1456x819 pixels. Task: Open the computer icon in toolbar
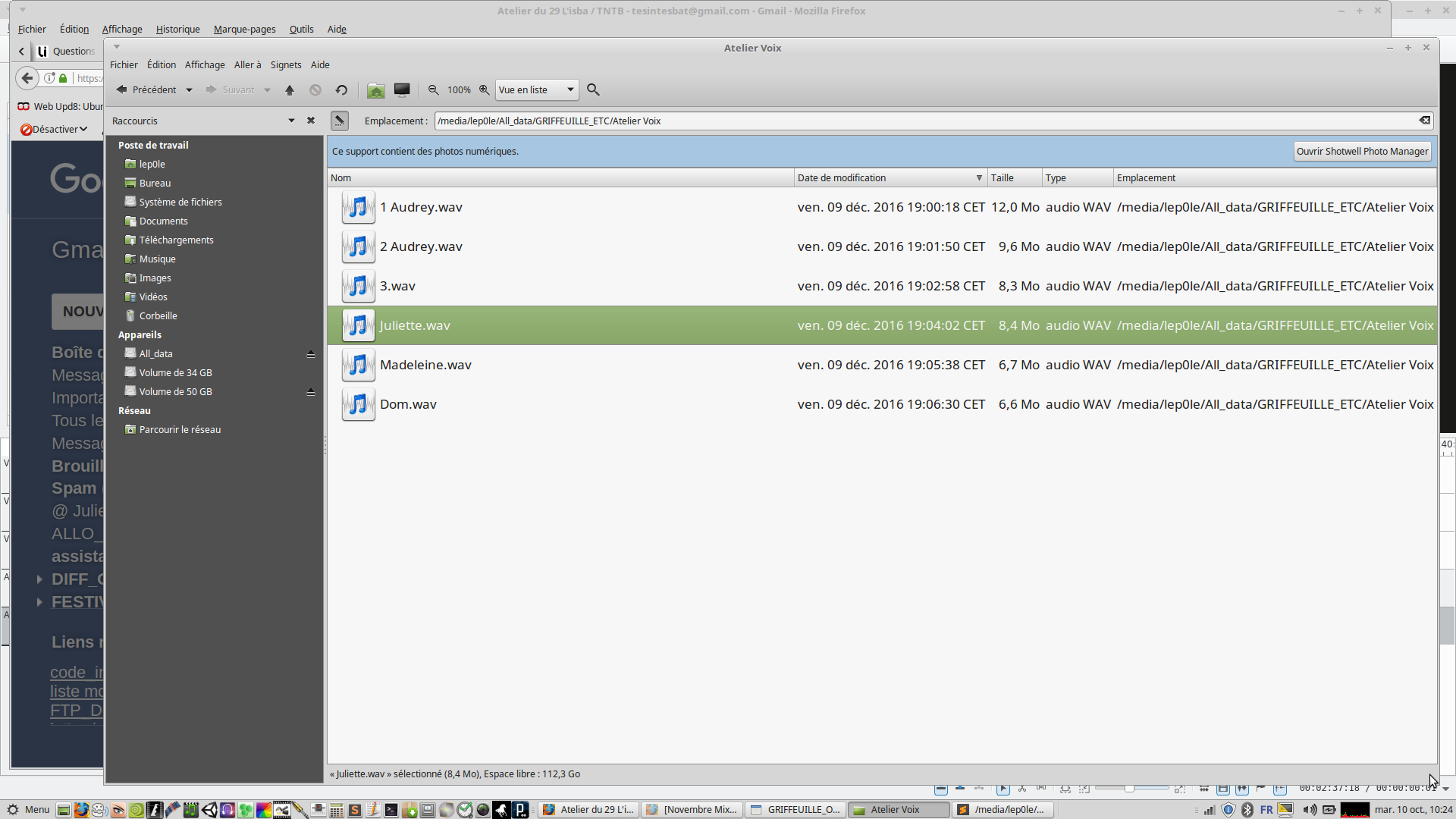click(402, 90)
